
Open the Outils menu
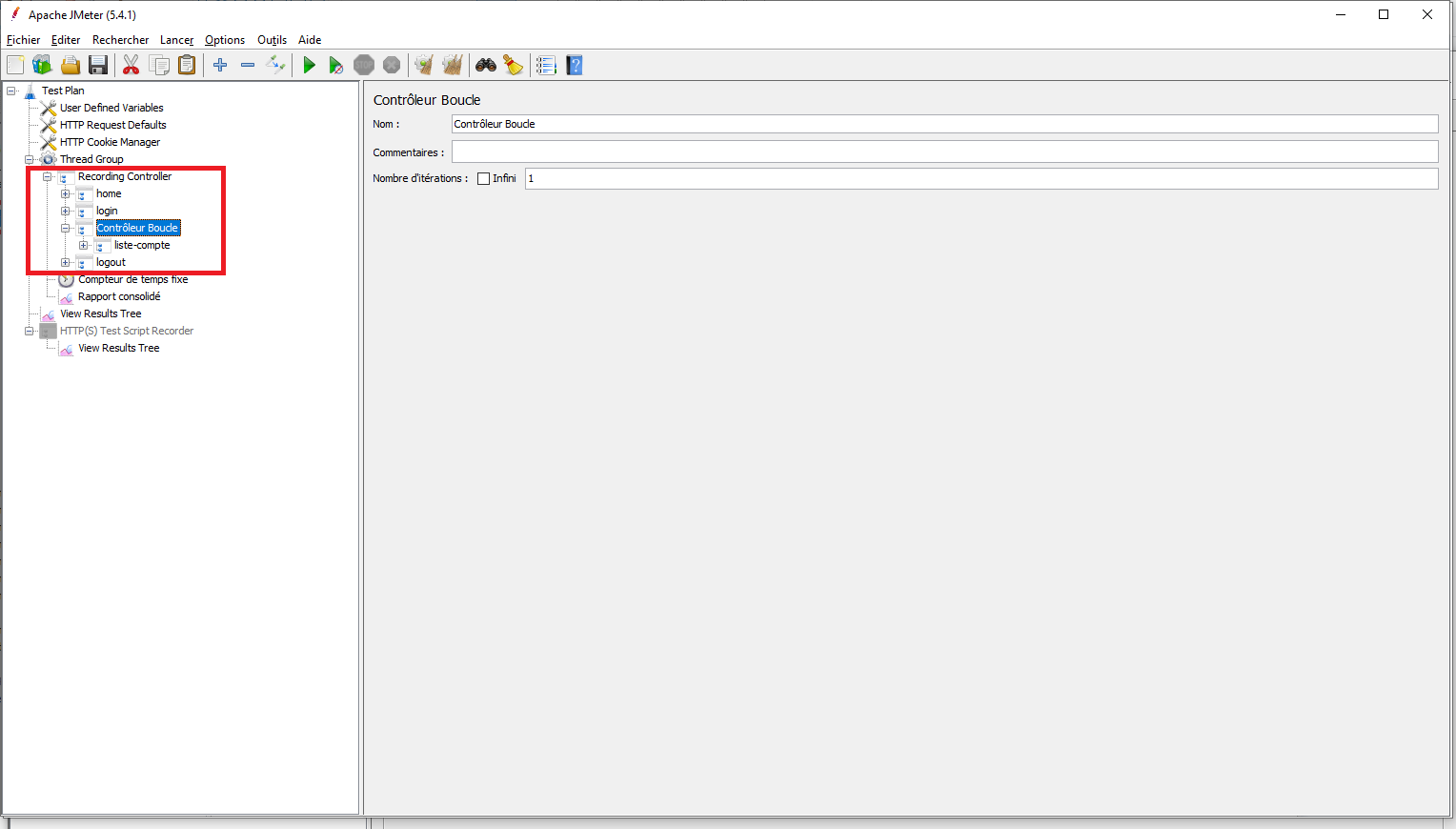[272, 40]
